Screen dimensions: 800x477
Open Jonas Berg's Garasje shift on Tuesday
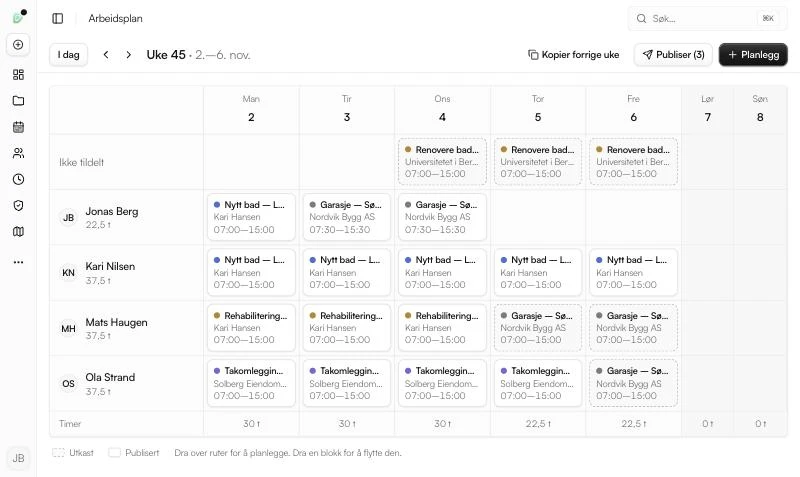[347, 217]
